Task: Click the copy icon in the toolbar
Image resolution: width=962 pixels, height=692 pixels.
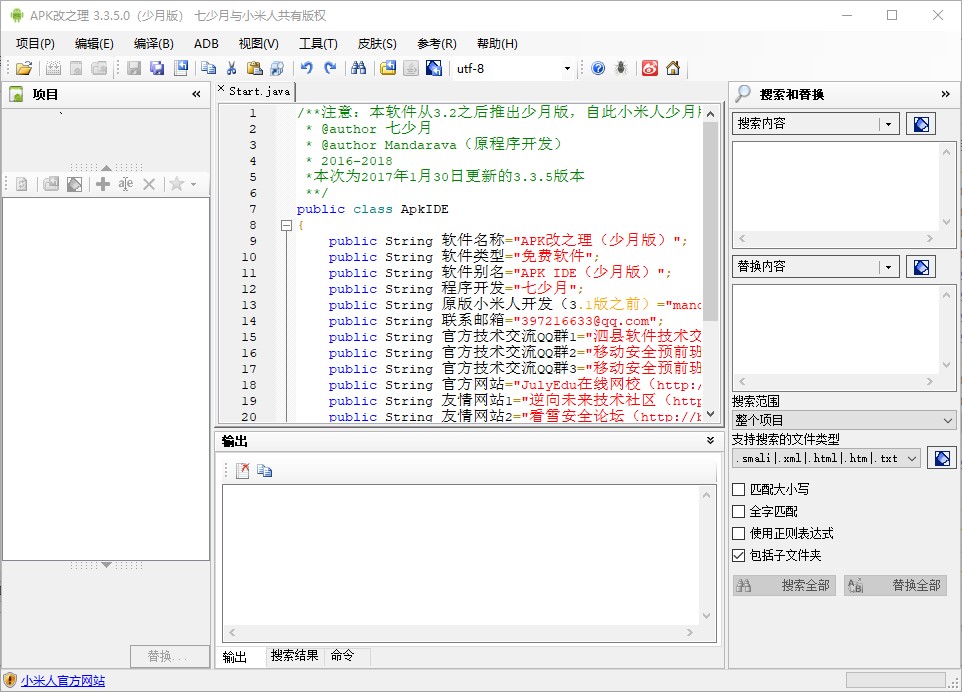Action: 209,68
